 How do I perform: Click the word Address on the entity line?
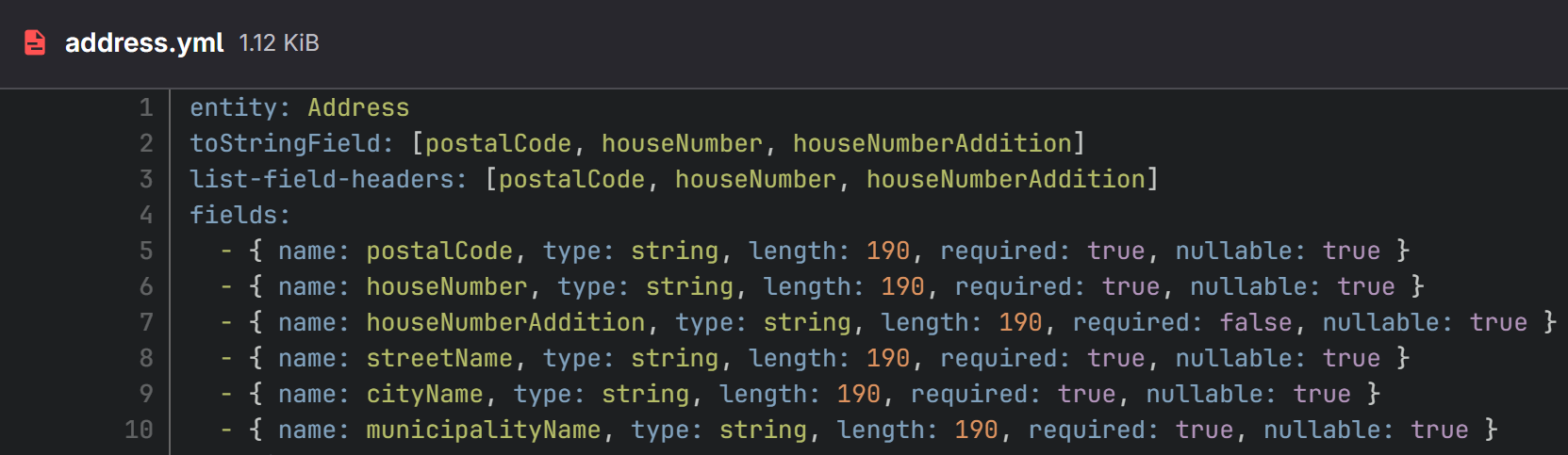tap(358, 107)
